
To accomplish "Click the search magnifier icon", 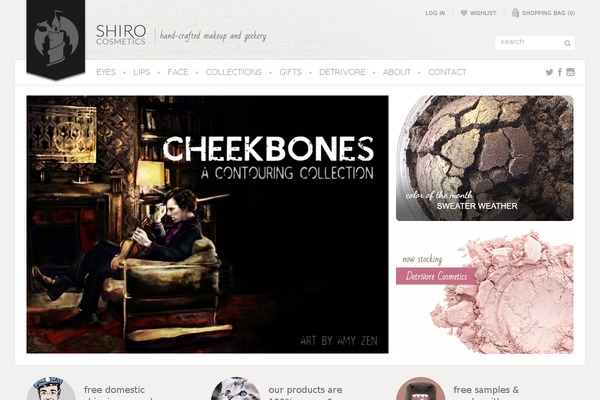I will coord(567,43).
